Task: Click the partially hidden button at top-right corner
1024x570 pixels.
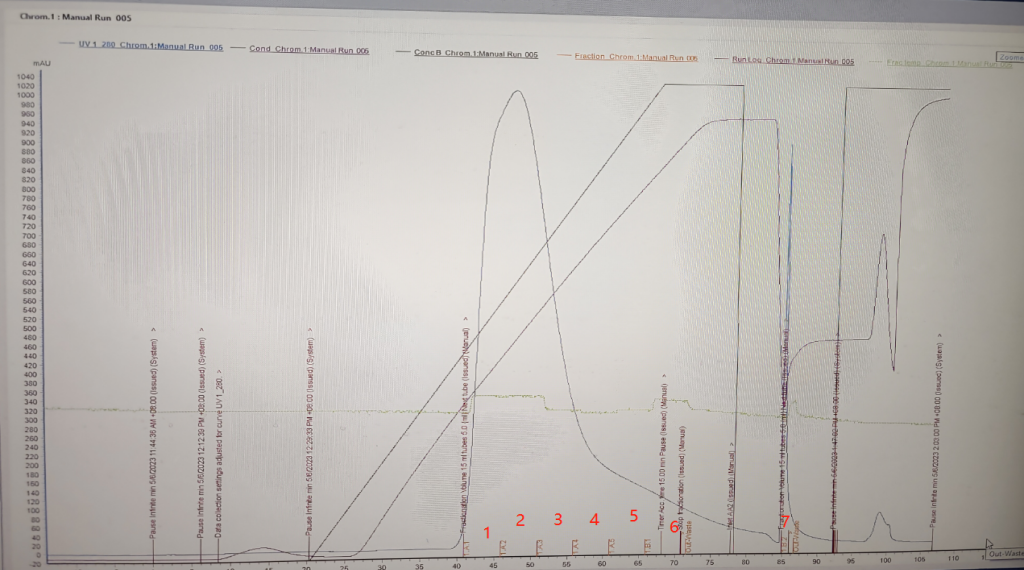Action: coord(1007,57)
